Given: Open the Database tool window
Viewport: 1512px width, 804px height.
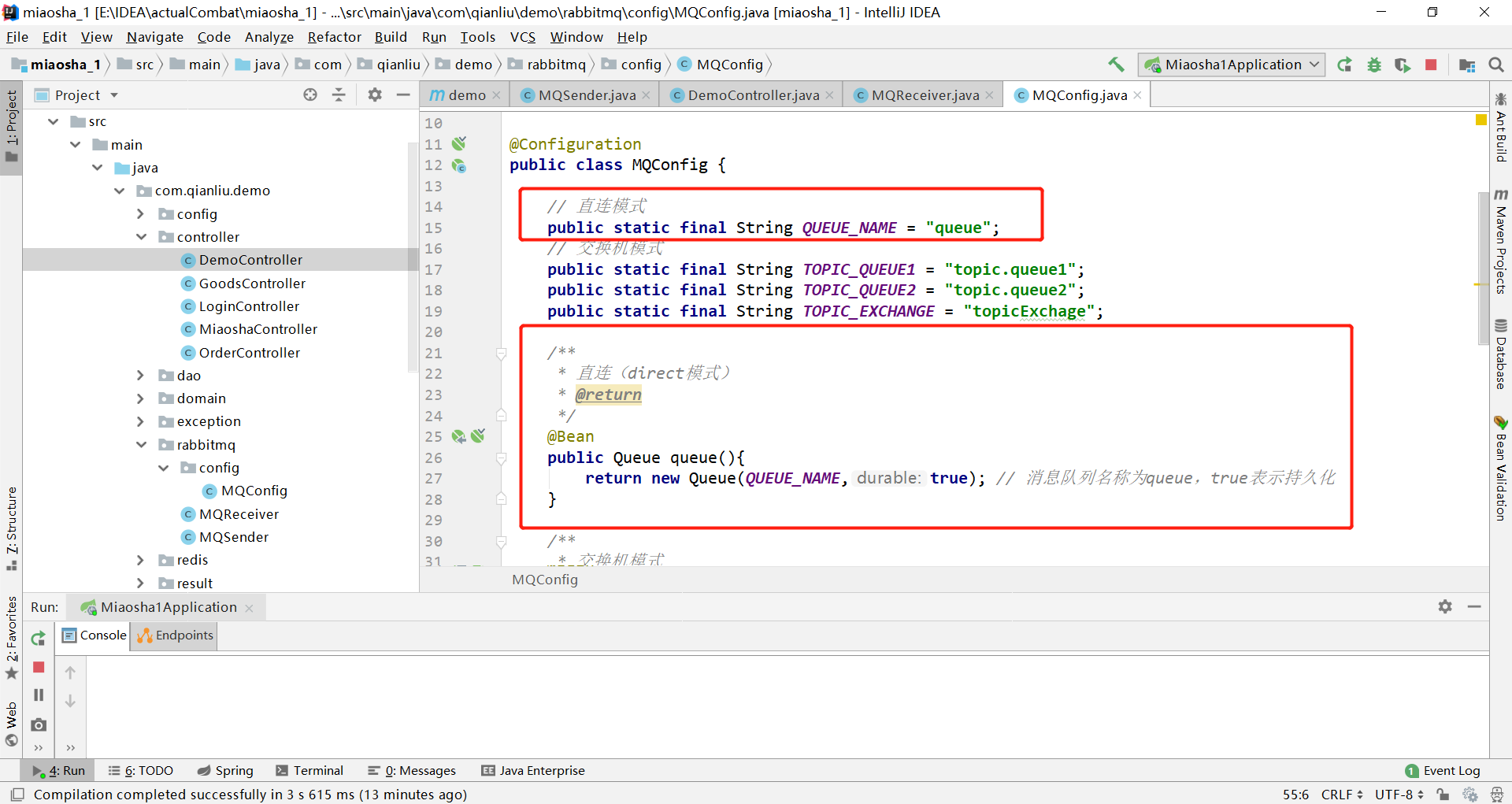Looking at the screenshot, I should (x=1501, y=354).
